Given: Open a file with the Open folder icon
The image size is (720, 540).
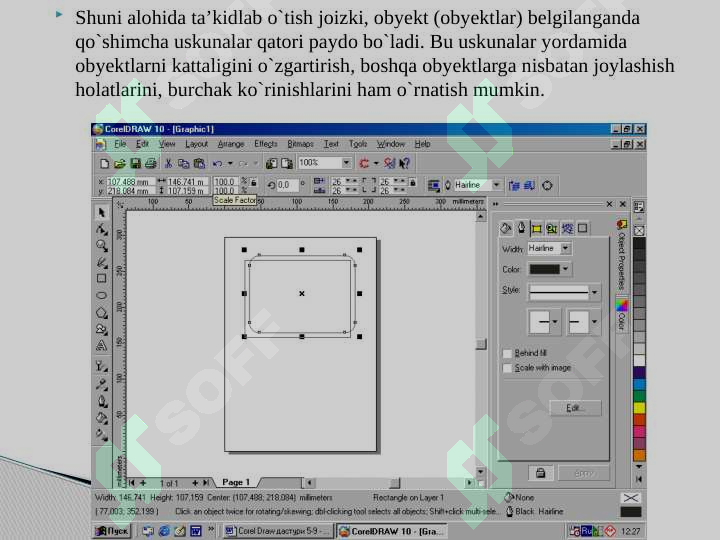Looking at the screenshot, I should tap(120, 163).
